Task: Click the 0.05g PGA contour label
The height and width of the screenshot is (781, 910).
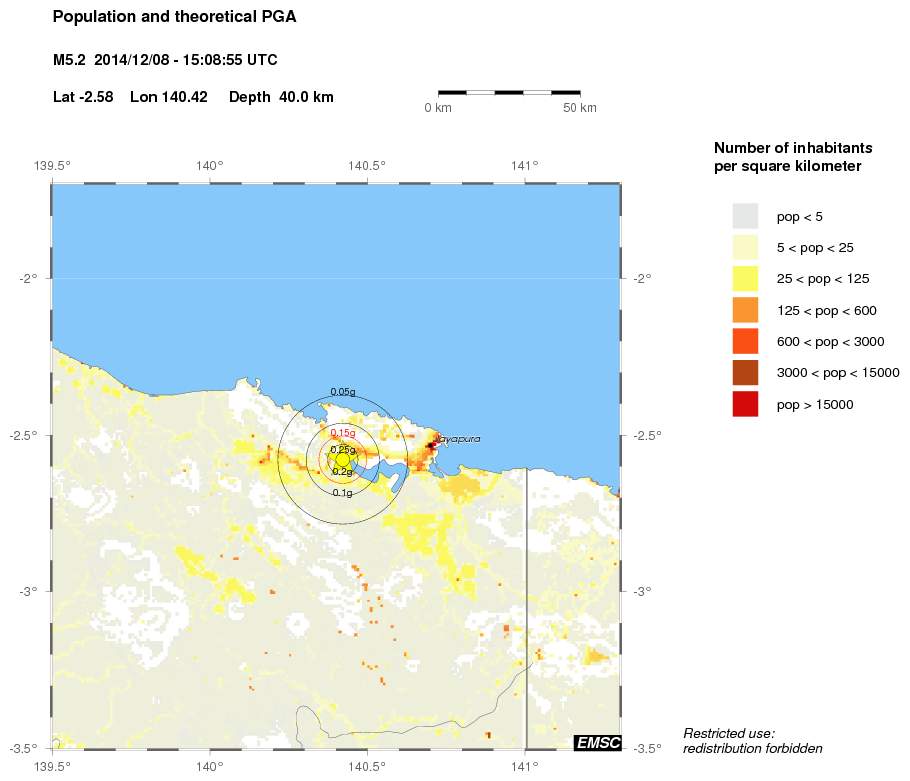Action: point(342,391)
